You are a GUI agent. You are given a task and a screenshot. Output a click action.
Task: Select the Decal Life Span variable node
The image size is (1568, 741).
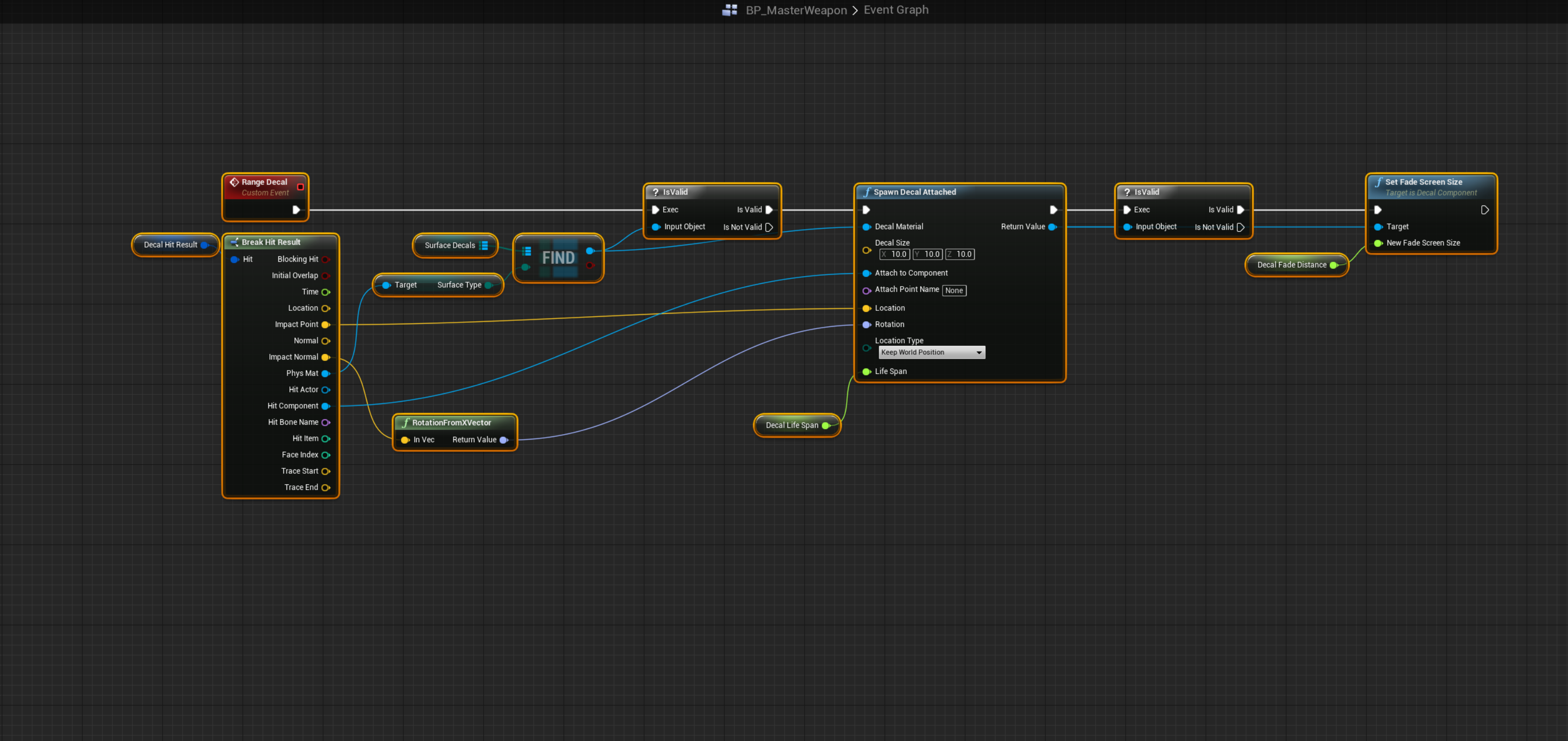(792, 425)
